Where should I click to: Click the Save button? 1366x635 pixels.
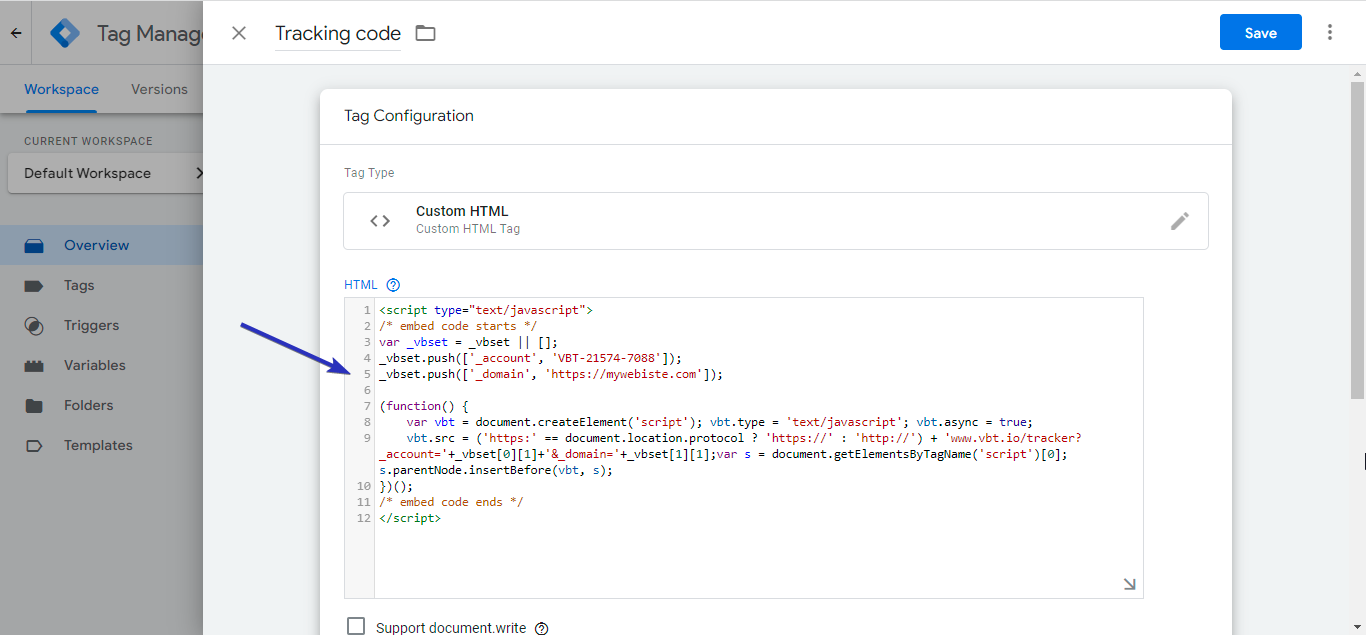[x=1261, y=32]
